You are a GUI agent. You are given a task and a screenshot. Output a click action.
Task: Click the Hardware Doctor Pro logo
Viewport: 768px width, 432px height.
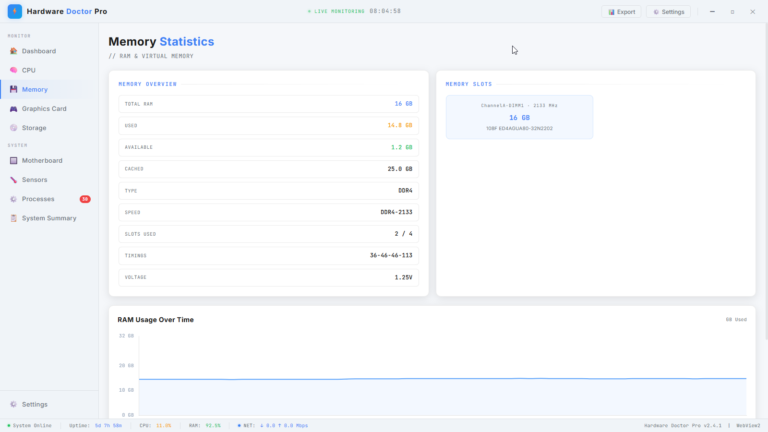tap(15, 11)
